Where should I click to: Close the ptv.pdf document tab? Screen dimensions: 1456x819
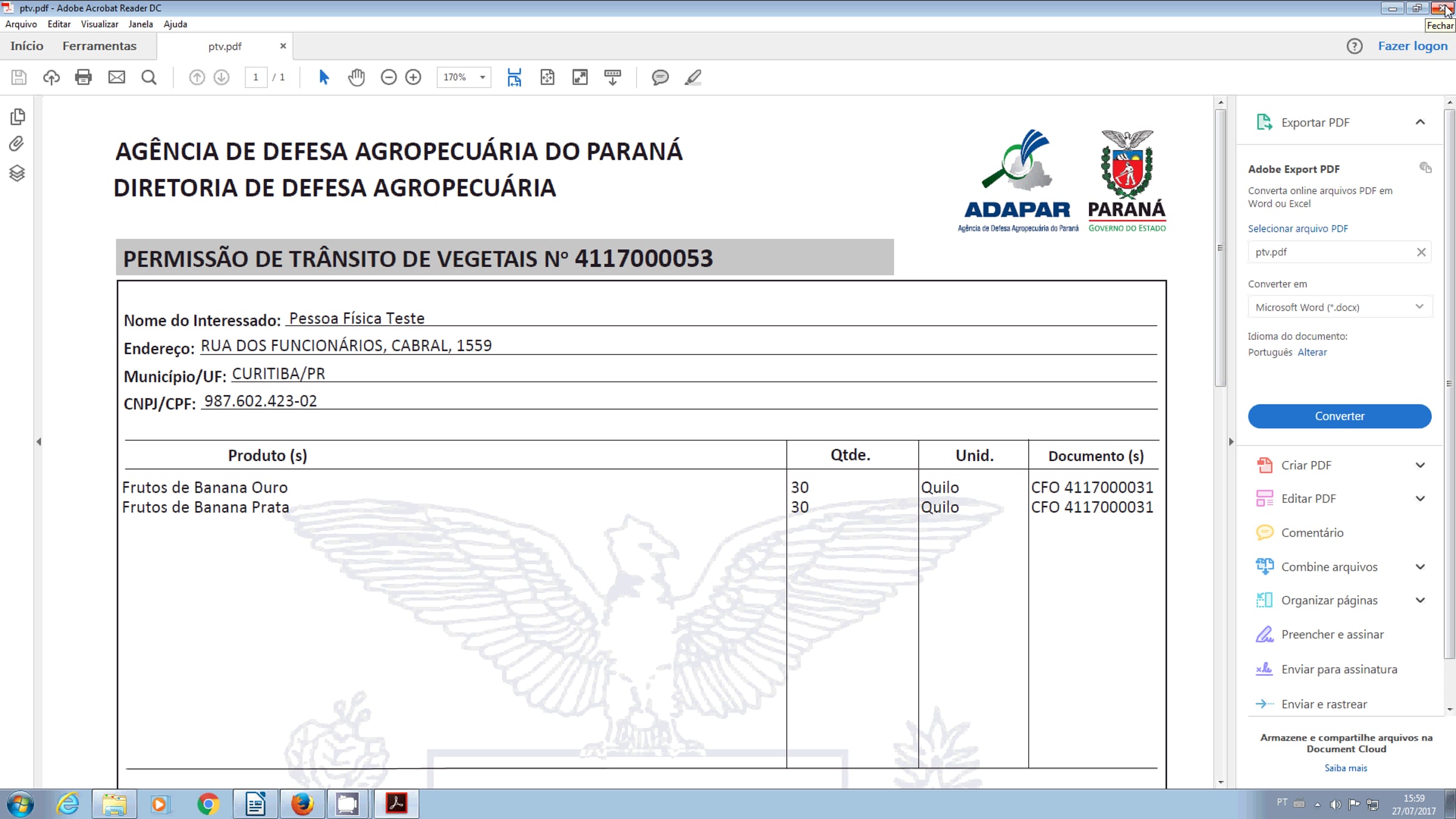283,46
